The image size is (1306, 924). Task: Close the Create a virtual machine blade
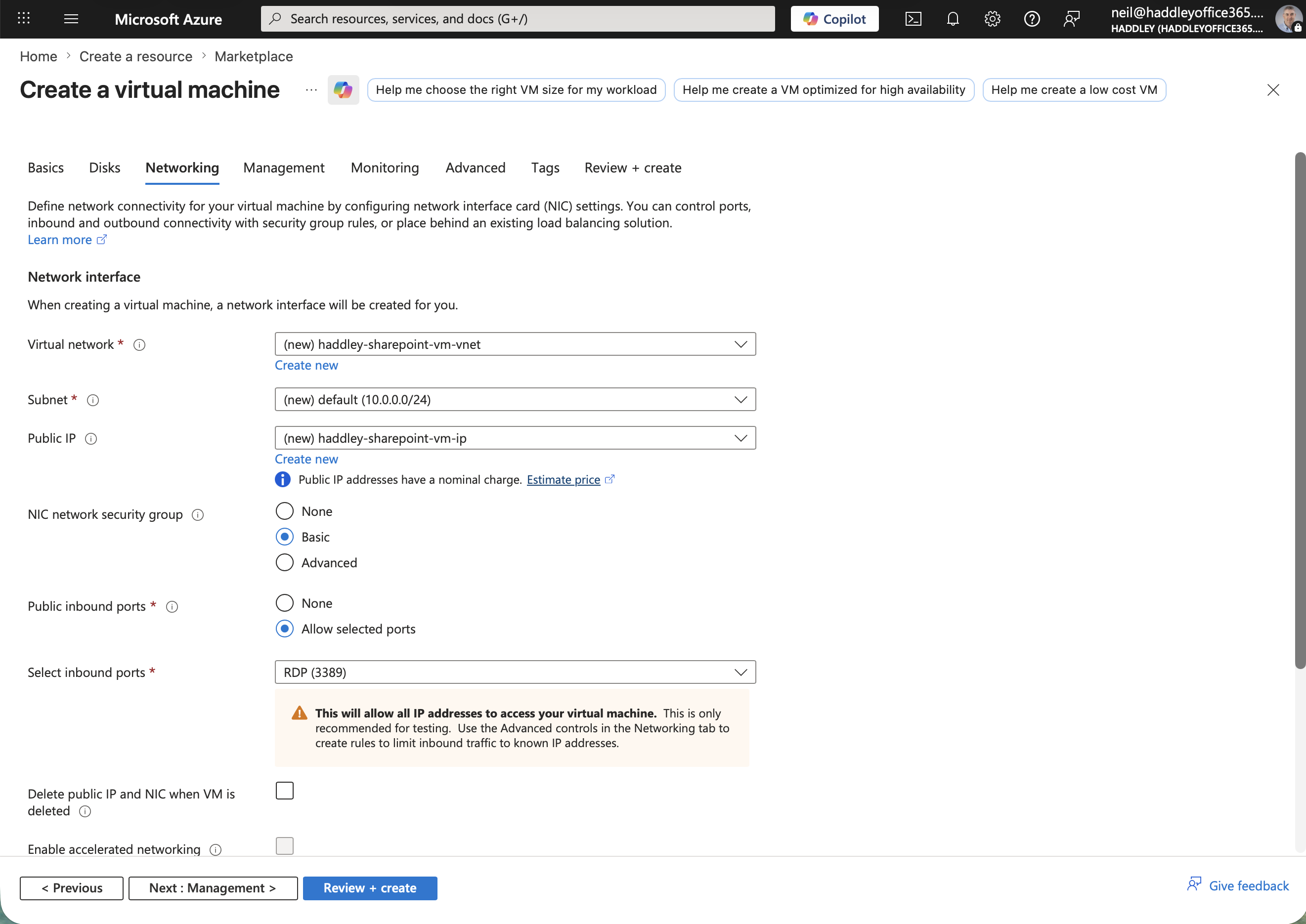click(1273, 90)
